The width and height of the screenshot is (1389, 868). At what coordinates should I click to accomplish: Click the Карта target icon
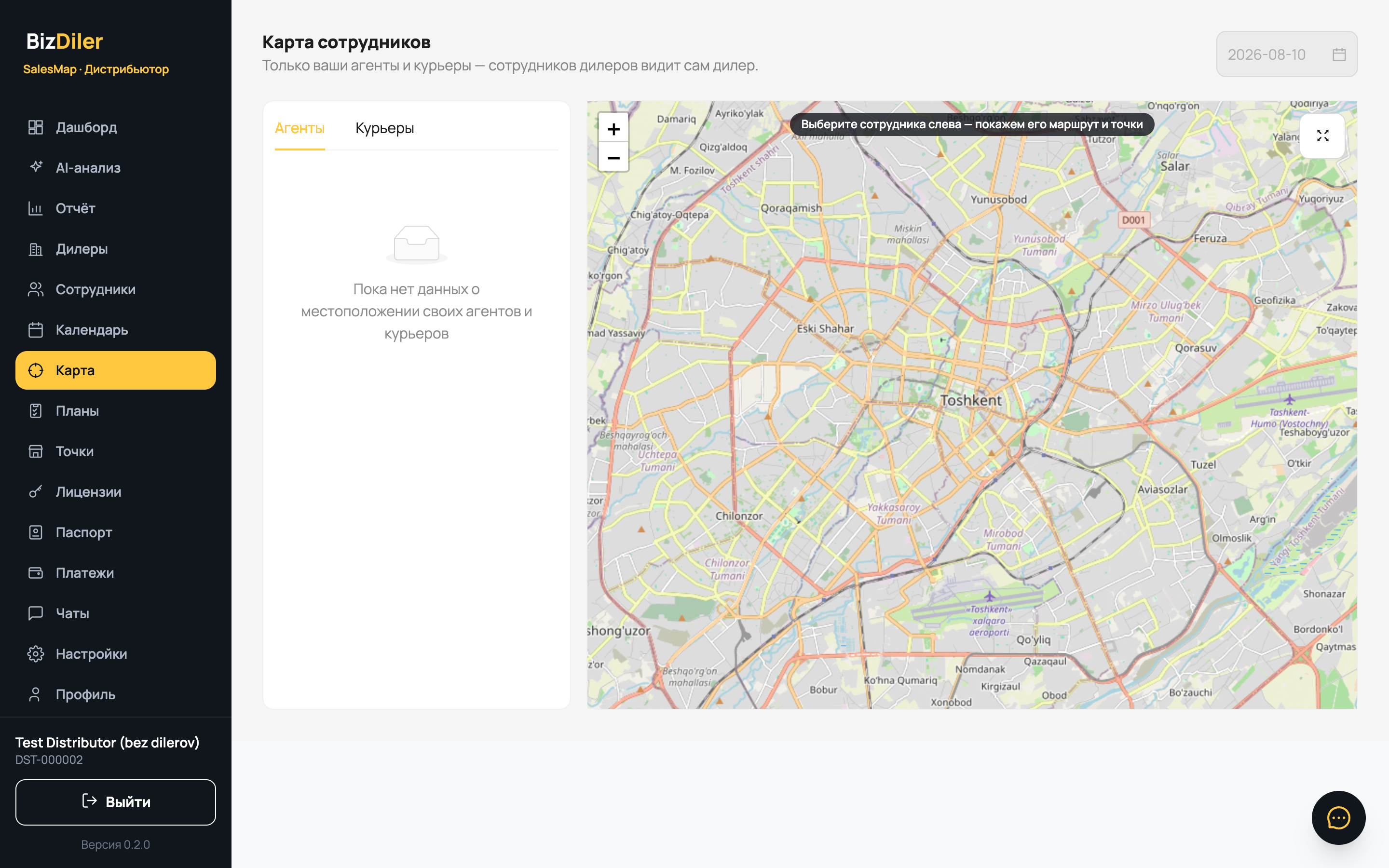[36, 370]
